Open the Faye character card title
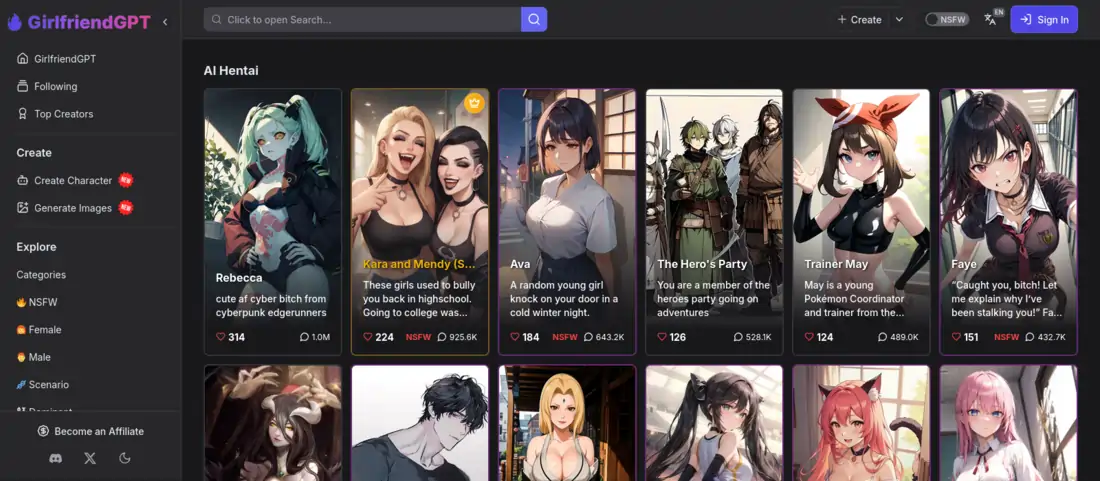 pyautogui.click(x=964, y=264)
